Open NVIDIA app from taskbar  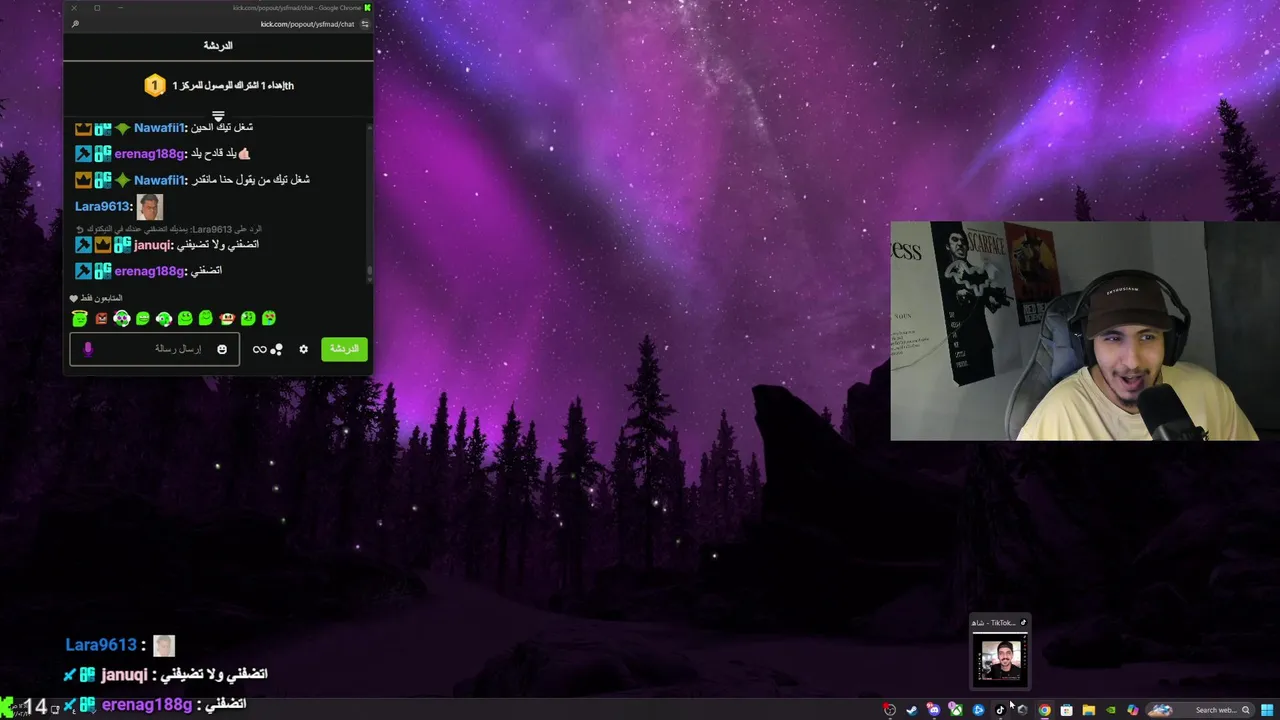tap(1110, 710)
